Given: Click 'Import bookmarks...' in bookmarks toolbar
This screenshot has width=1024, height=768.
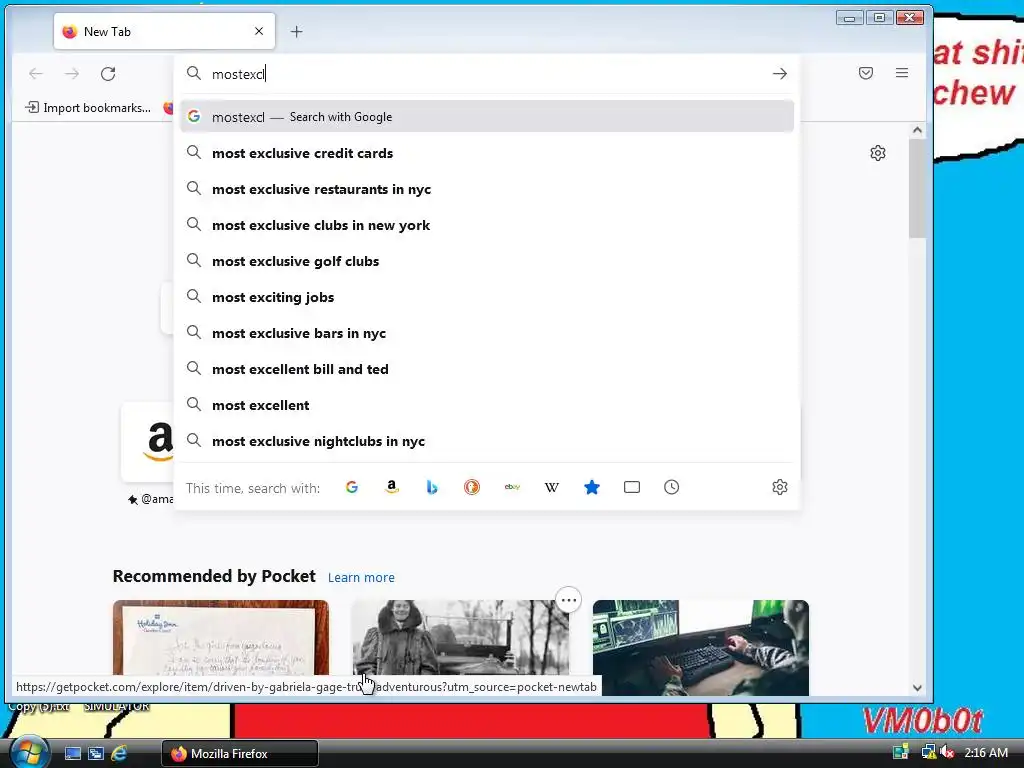Looking at the screenshot, I should 88,108.
